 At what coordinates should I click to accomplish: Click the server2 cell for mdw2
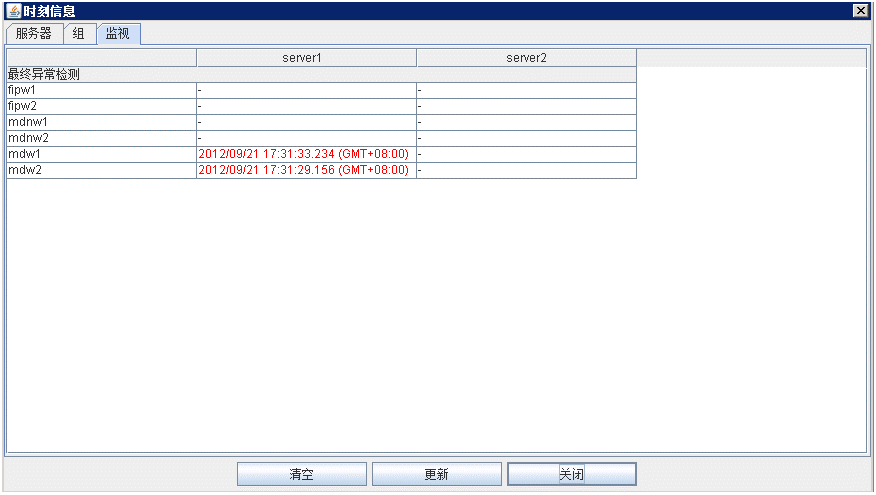(x=526, y=170)
